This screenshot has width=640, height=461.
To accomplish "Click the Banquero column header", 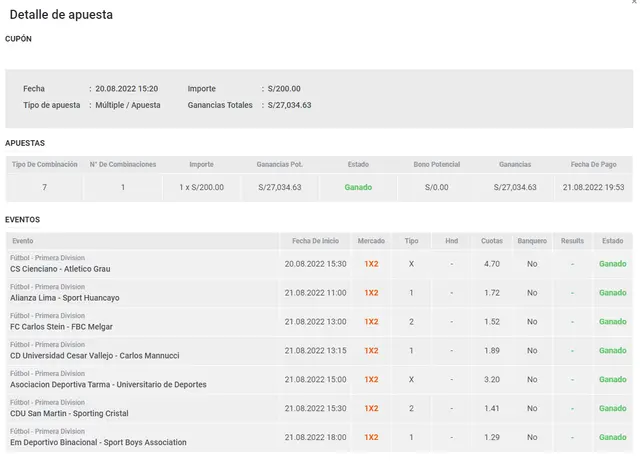I will point(532,241).
